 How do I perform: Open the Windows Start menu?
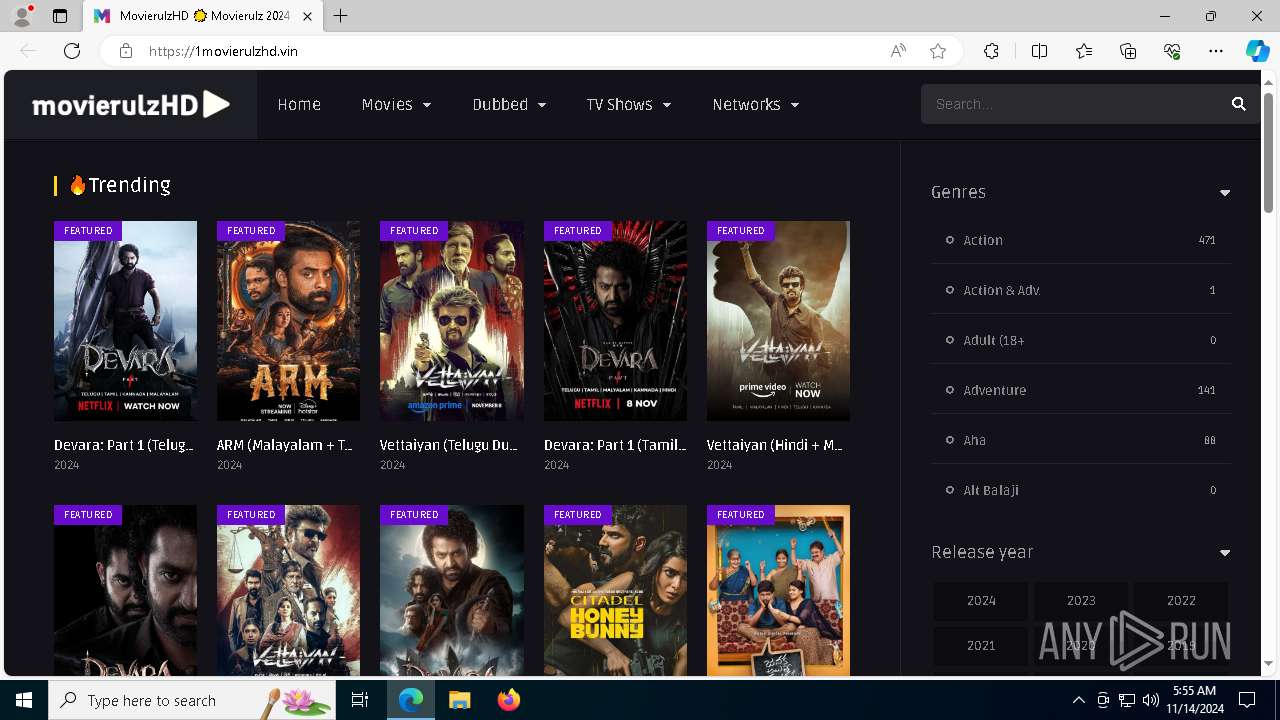pyautogui.click(x=24, y=700)
